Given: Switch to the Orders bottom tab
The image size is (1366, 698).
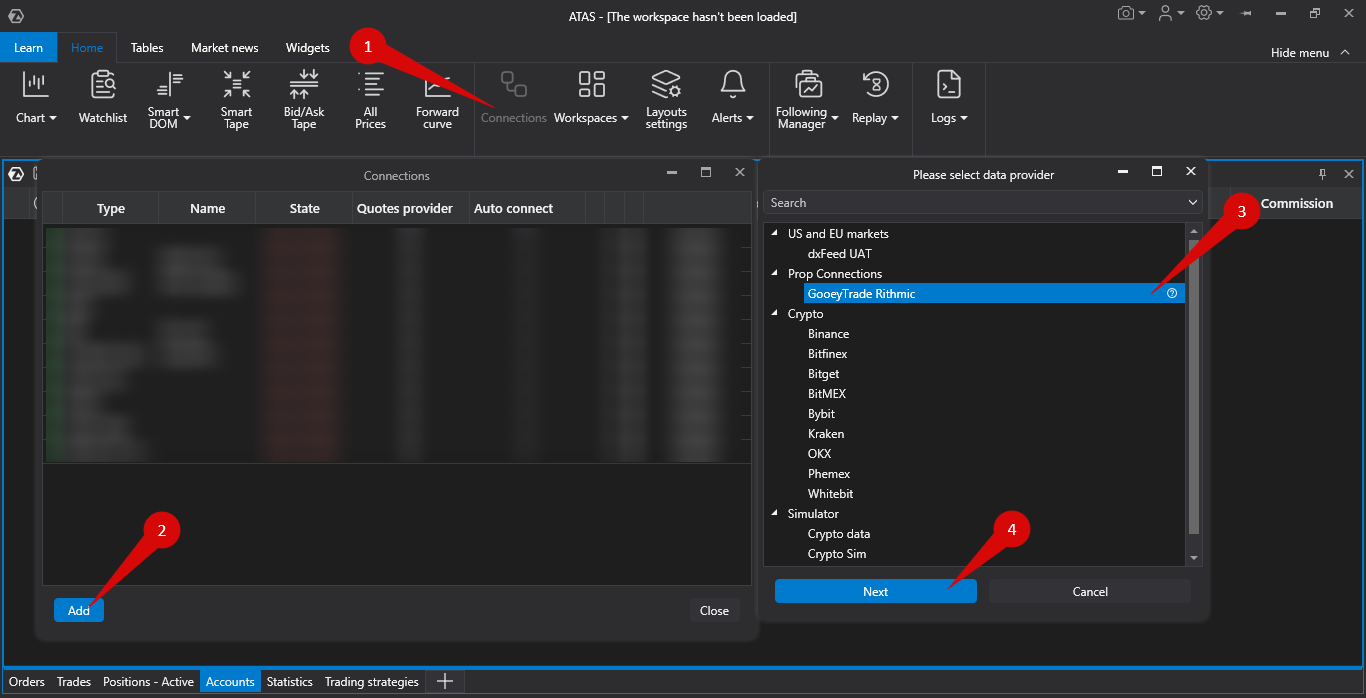Looking at the screenshot, I should 27,682.
